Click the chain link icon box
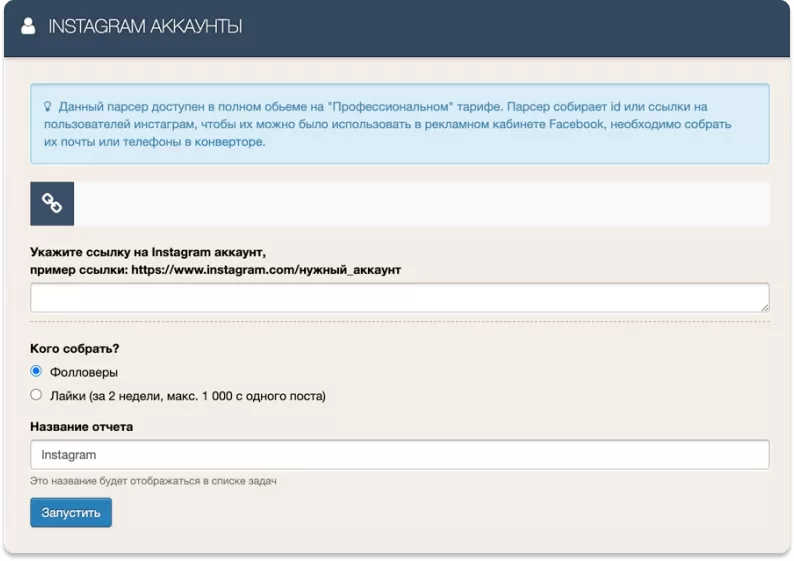Image resolution: width=794 pixels, height=561 pixels. pyautogui.click(x=52, y=204)
